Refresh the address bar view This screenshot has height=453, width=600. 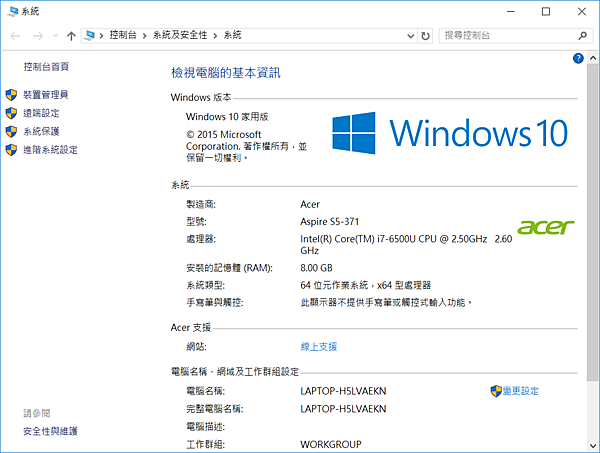[x=425, y=36]
